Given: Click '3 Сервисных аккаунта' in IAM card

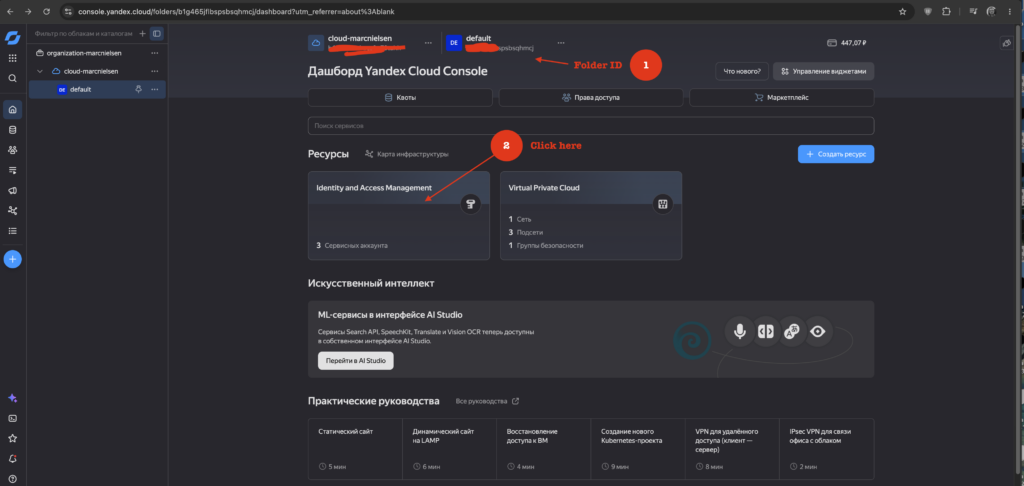Looking at the screenshot, I should coord(352,246).
